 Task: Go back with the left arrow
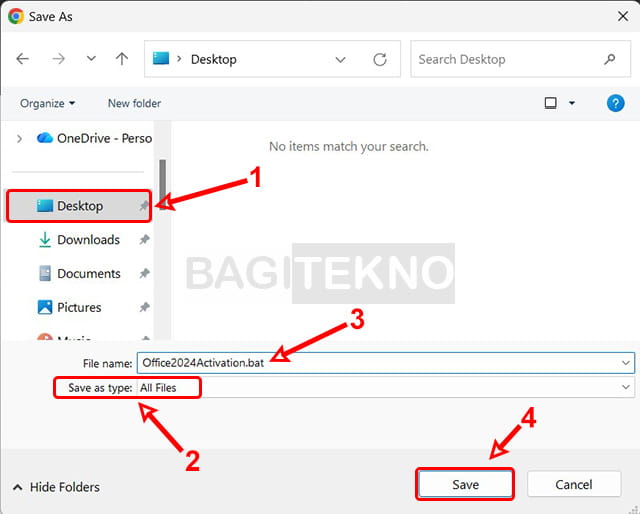[22, 59]
